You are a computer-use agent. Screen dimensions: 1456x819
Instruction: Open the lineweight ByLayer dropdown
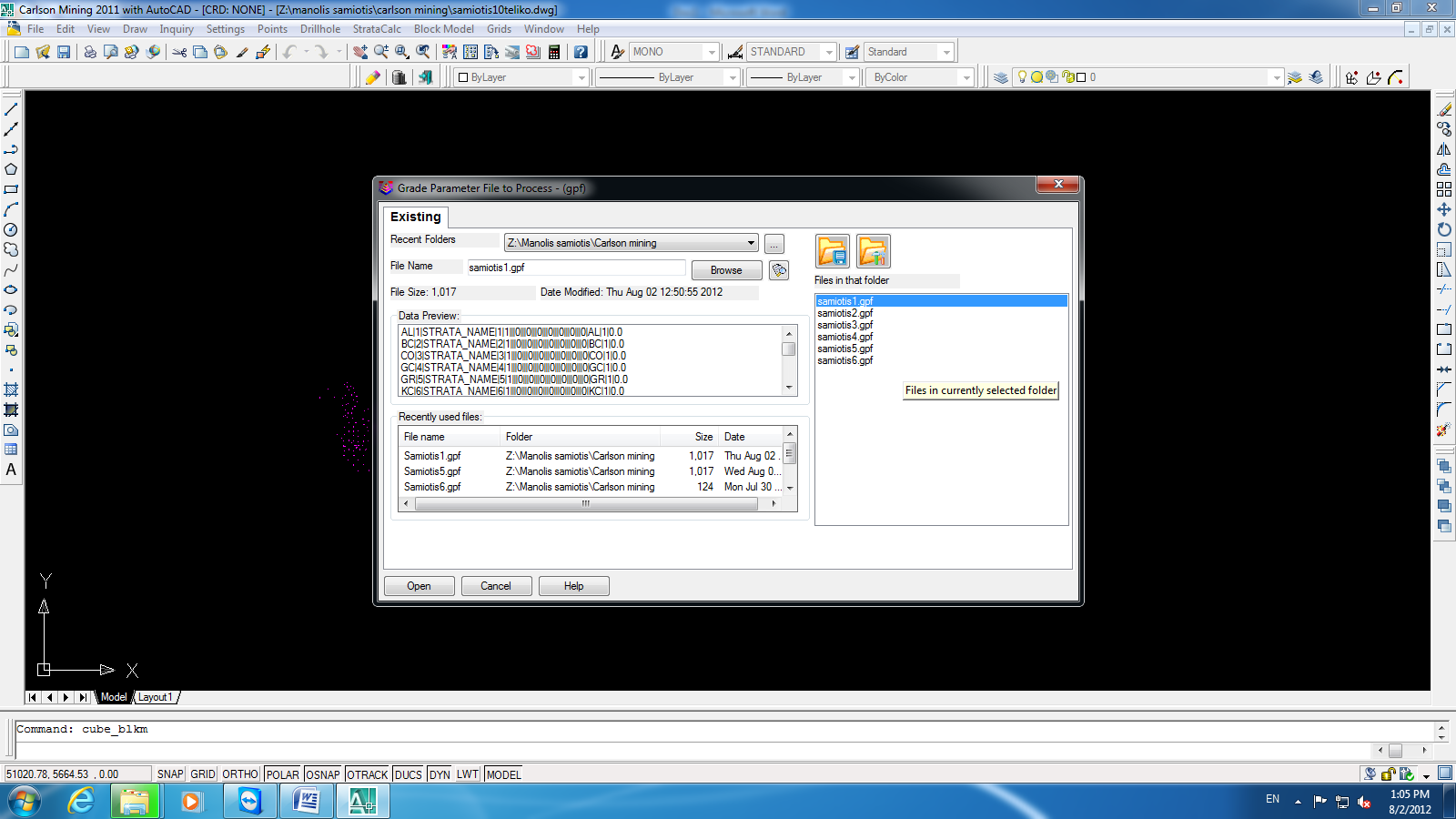click(x=852, y=77)
